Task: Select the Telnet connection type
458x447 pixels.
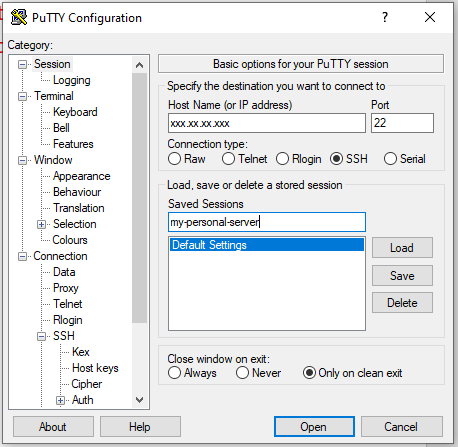Action: [x=228, y=159]
